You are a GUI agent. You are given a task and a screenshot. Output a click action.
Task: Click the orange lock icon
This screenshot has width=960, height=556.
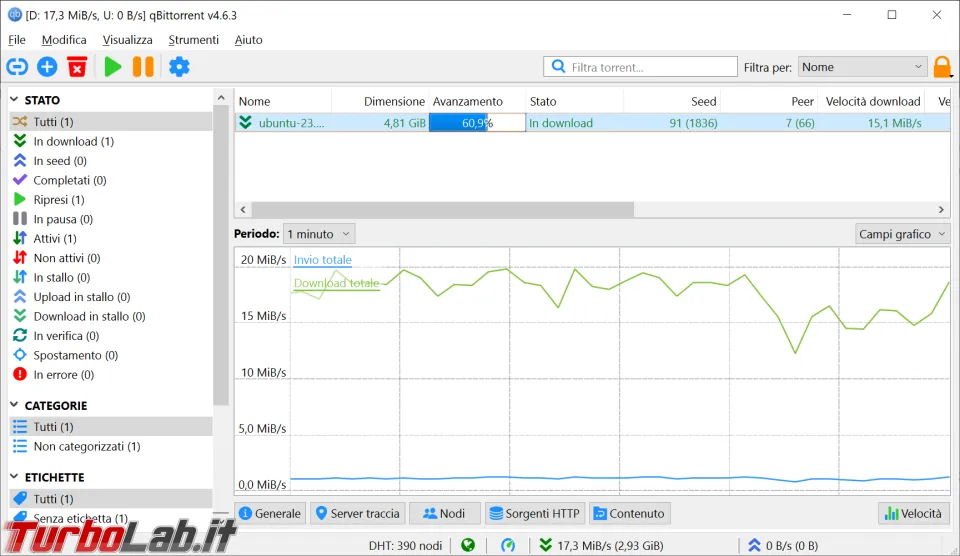(x=942, y=67)
